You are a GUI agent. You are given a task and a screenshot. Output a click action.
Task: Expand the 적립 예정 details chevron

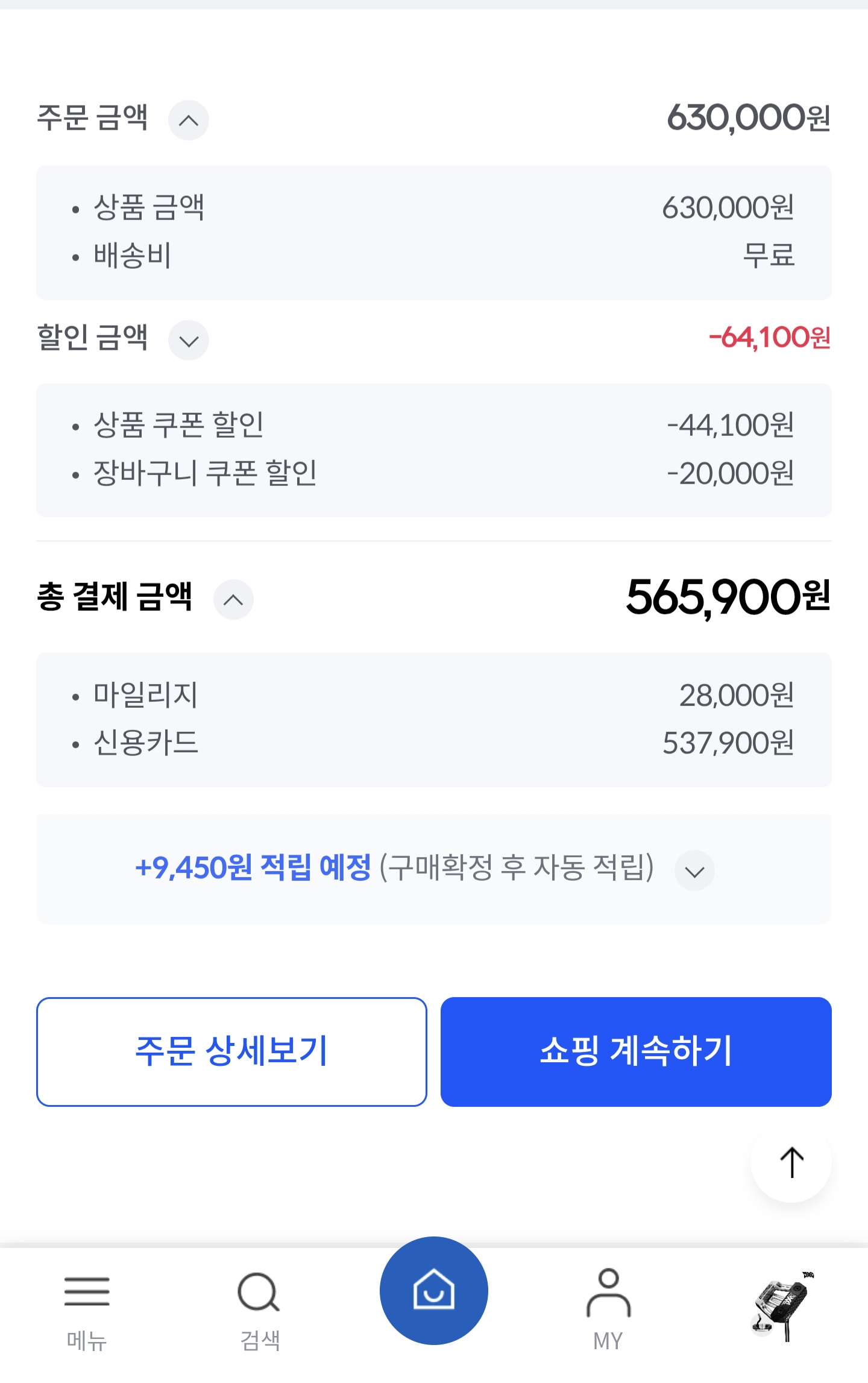[x=694, y=871]
